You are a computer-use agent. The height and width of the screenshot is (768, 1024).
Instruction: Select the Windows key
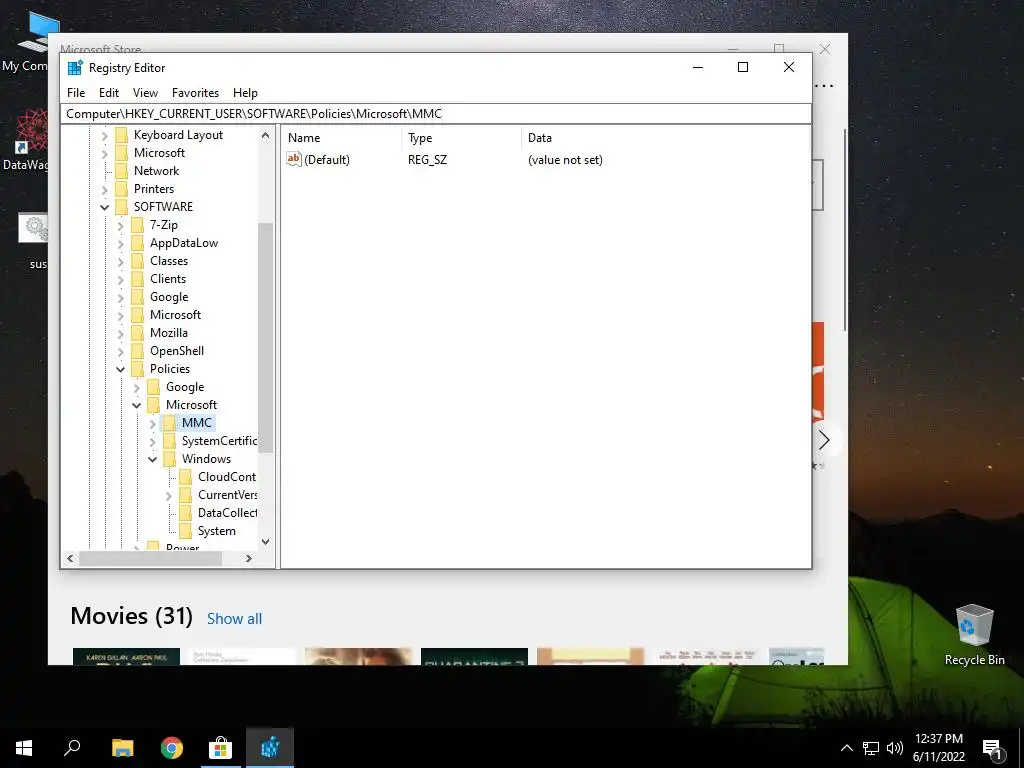206,459
